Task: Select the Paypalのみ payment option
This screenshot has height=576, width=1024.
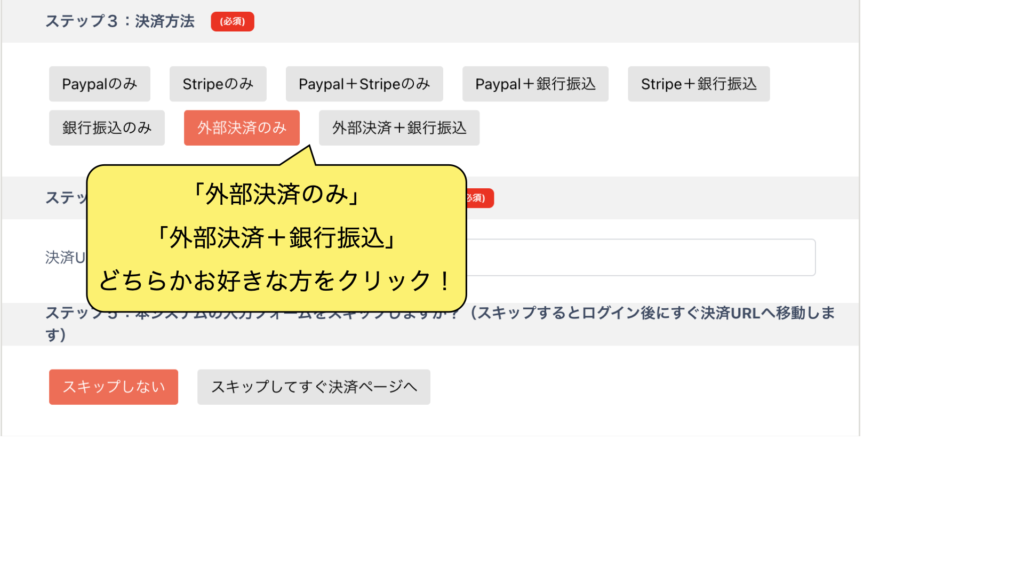Action: 99,84
